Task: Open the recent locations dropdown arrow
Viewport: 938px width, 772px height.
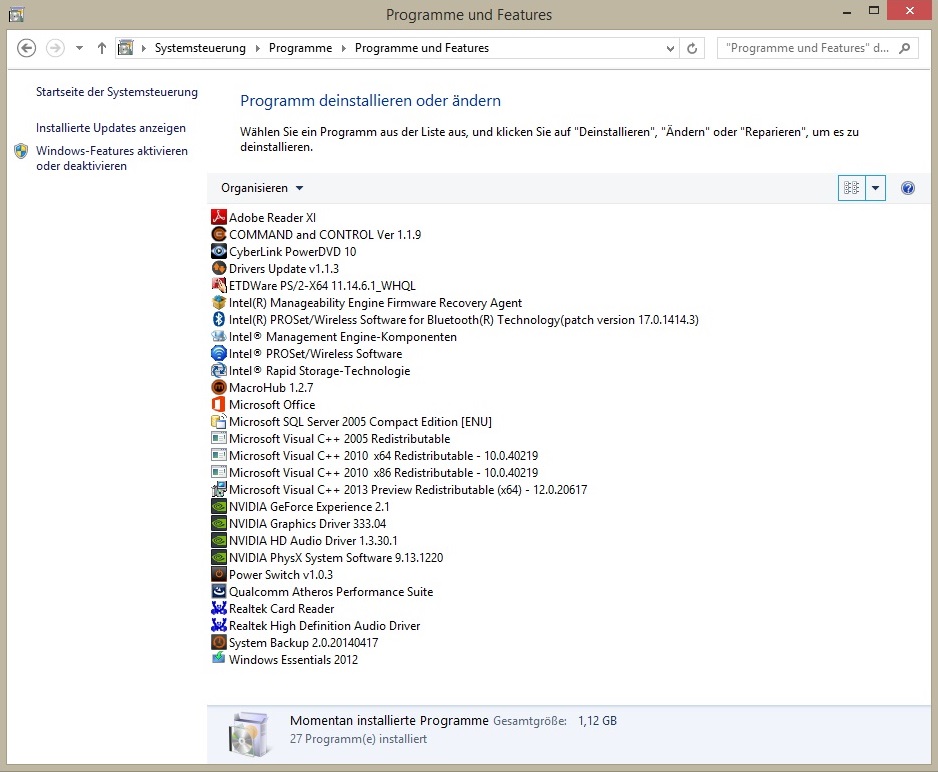Action: coord(79,48)
